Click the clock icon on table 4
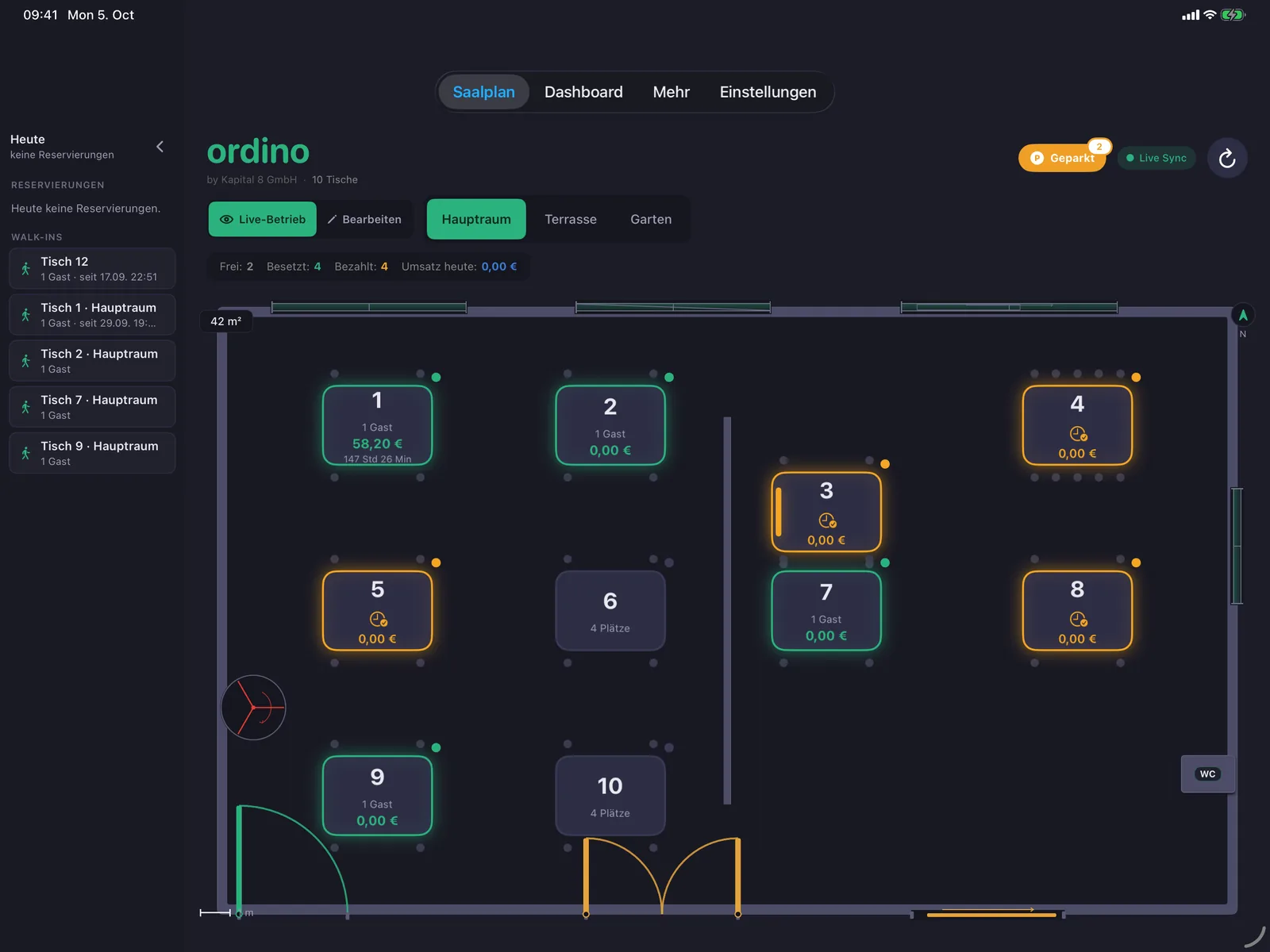1270x952 pixels. point(1078,434)
